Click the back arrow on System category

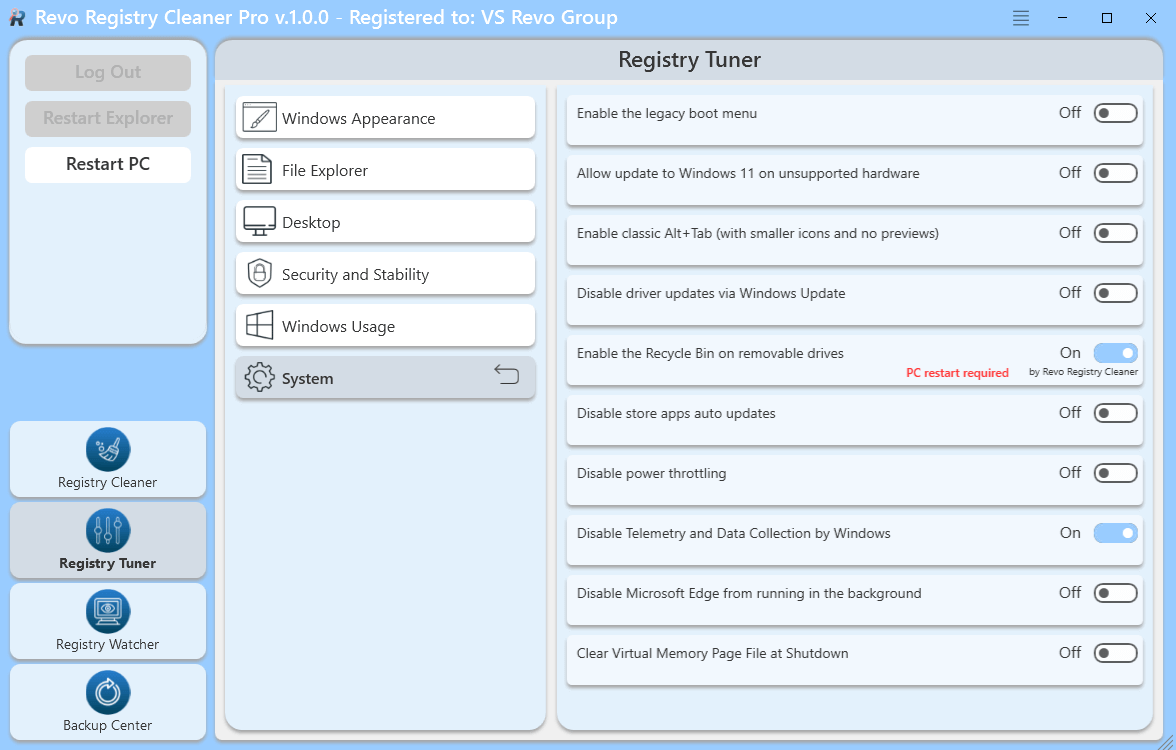(507, 375)
